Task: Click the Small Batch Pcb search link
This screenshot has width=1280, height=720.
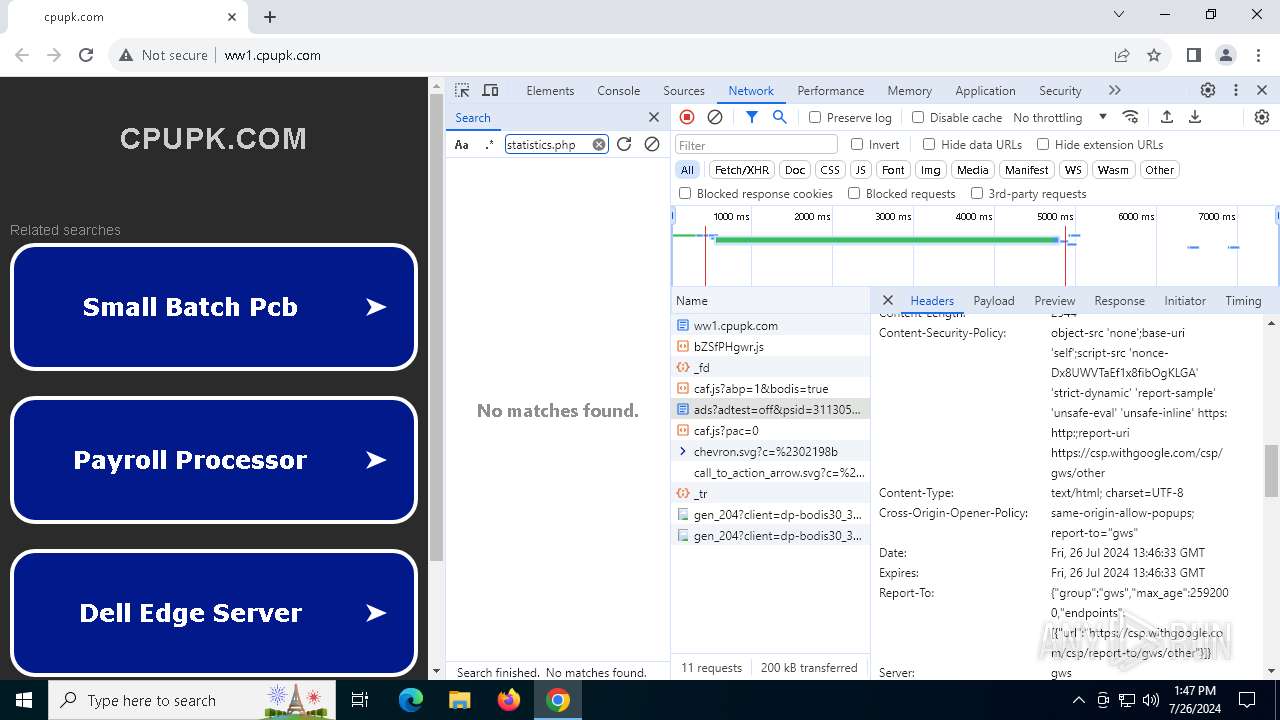Action: [x=213, y=307]
